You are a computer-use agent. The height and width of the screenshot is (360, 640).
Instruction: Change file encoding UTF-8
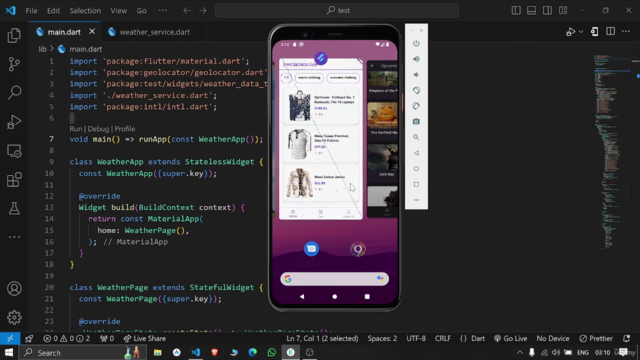point(416,338)
